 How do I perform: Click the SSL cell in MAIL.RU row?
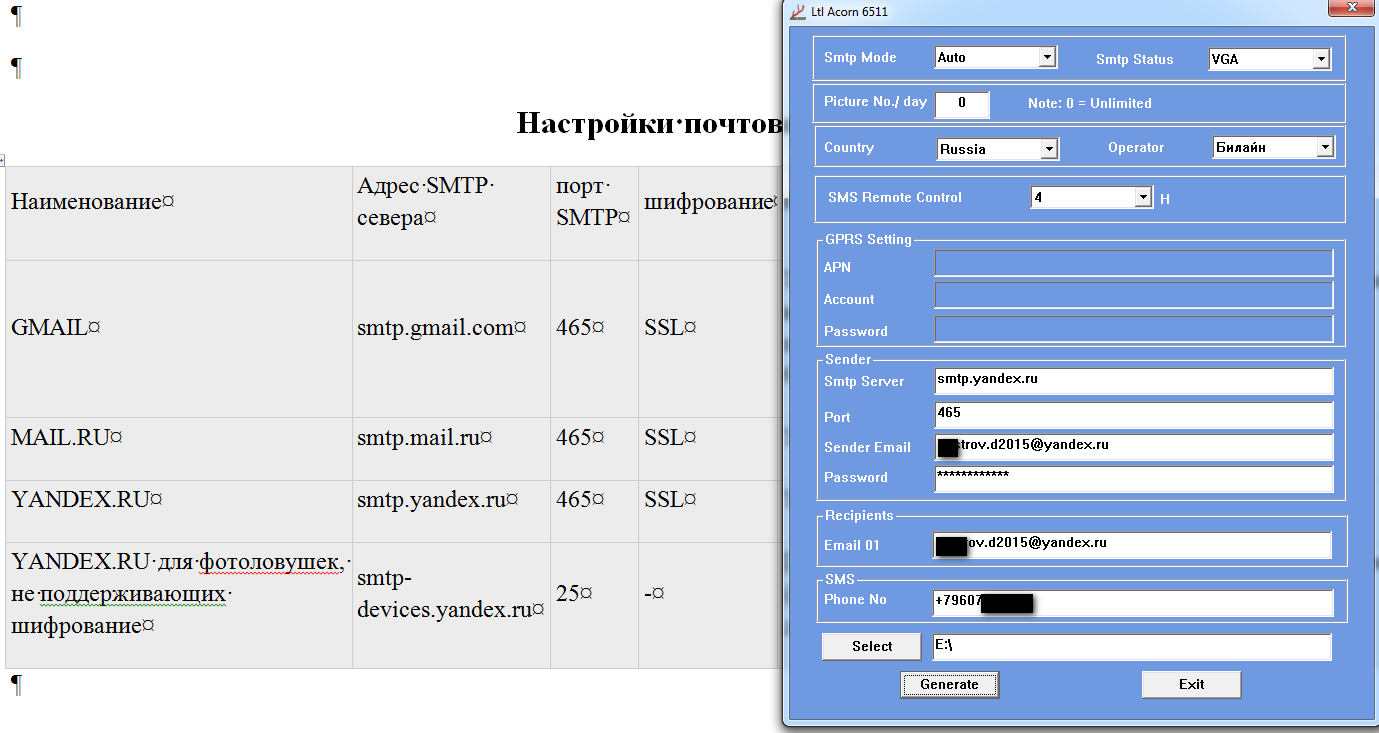tap(709, 449)
